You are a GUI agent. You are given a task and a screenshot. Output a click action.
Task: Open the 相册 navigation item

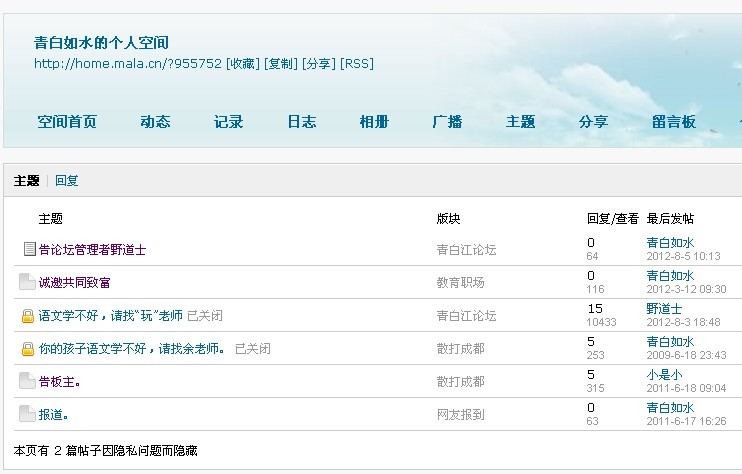click(374, 122)
